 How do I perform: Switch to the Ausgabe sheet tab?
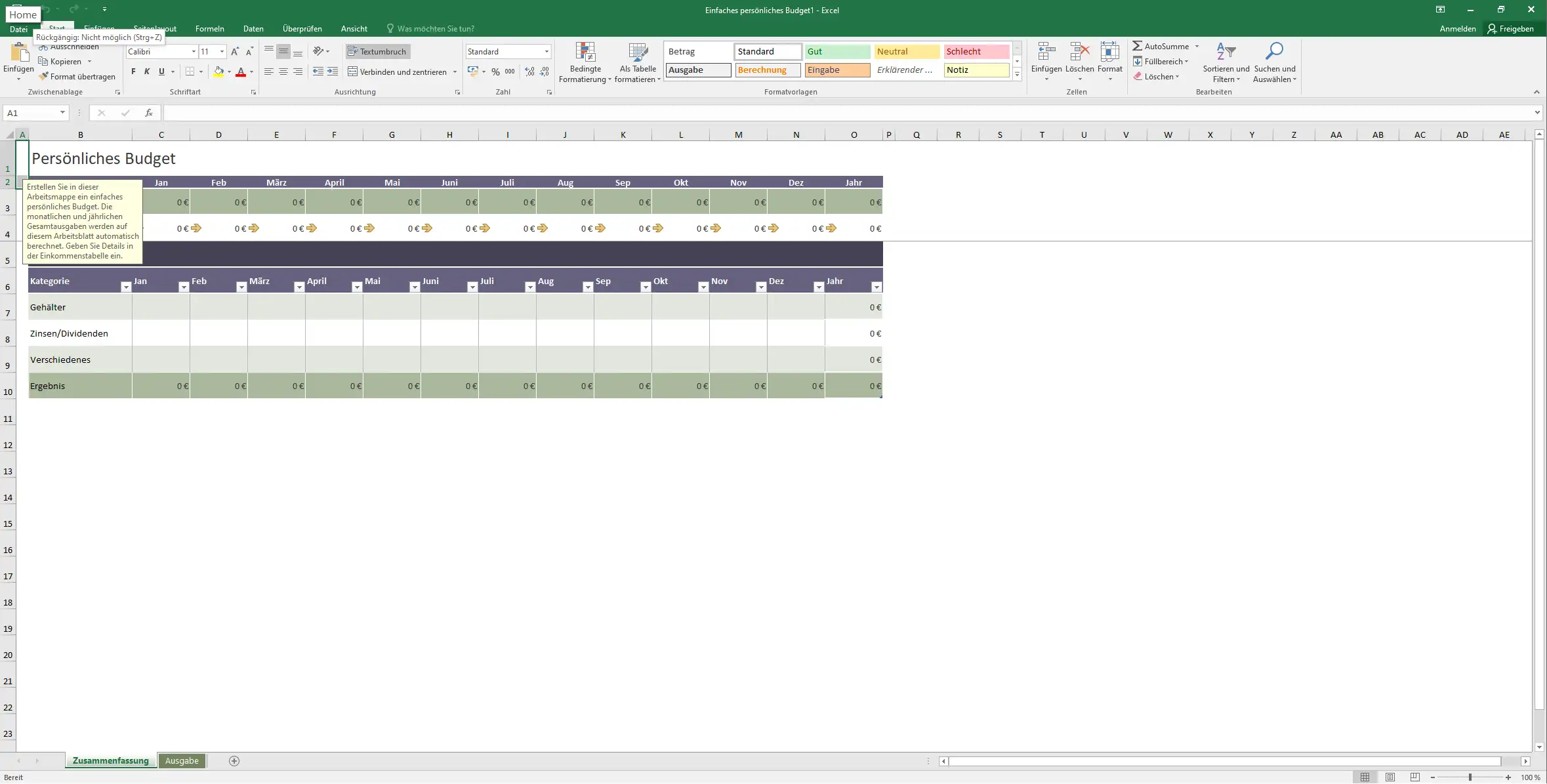point(182,761)
